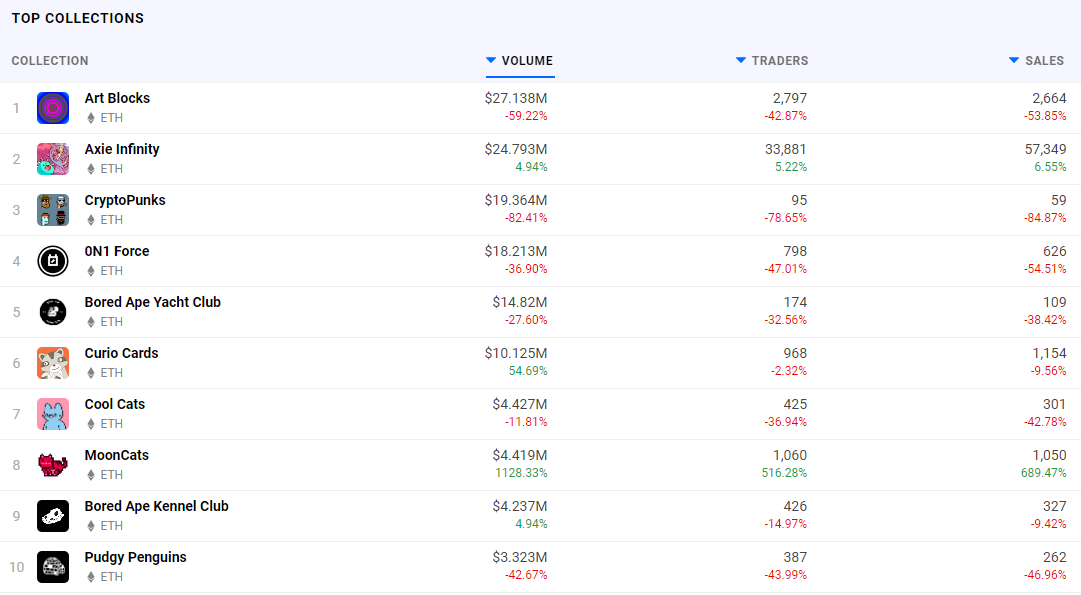Image resolution: width=1081 pixels, height=595 pixels.
Task: Click the Ethereum icon under MoonCats
Action: coord(90,475)
